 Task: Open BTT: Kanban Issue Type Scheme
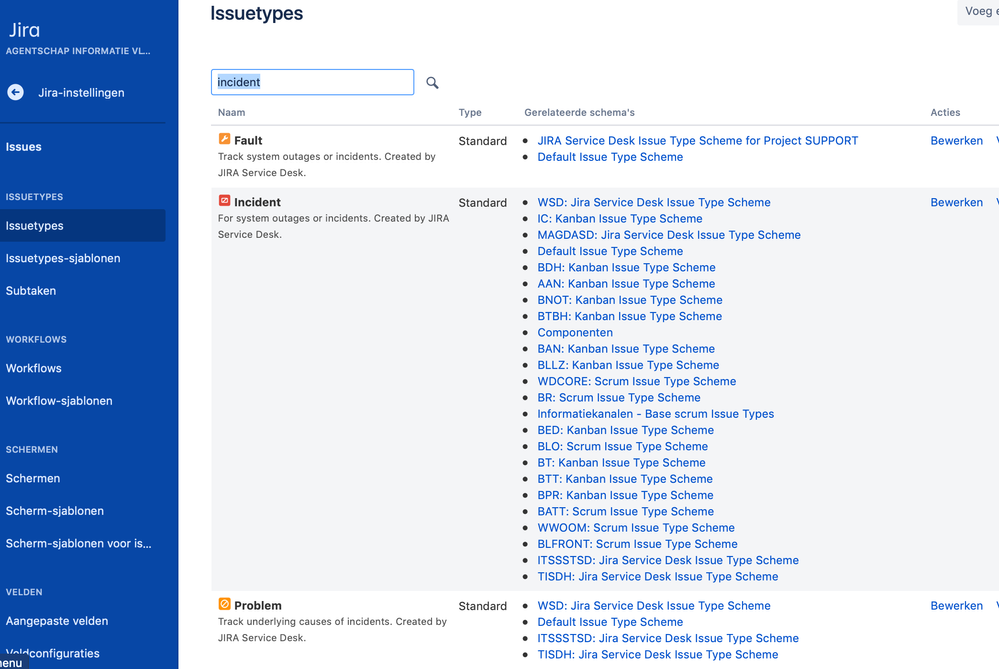point(624,479)
